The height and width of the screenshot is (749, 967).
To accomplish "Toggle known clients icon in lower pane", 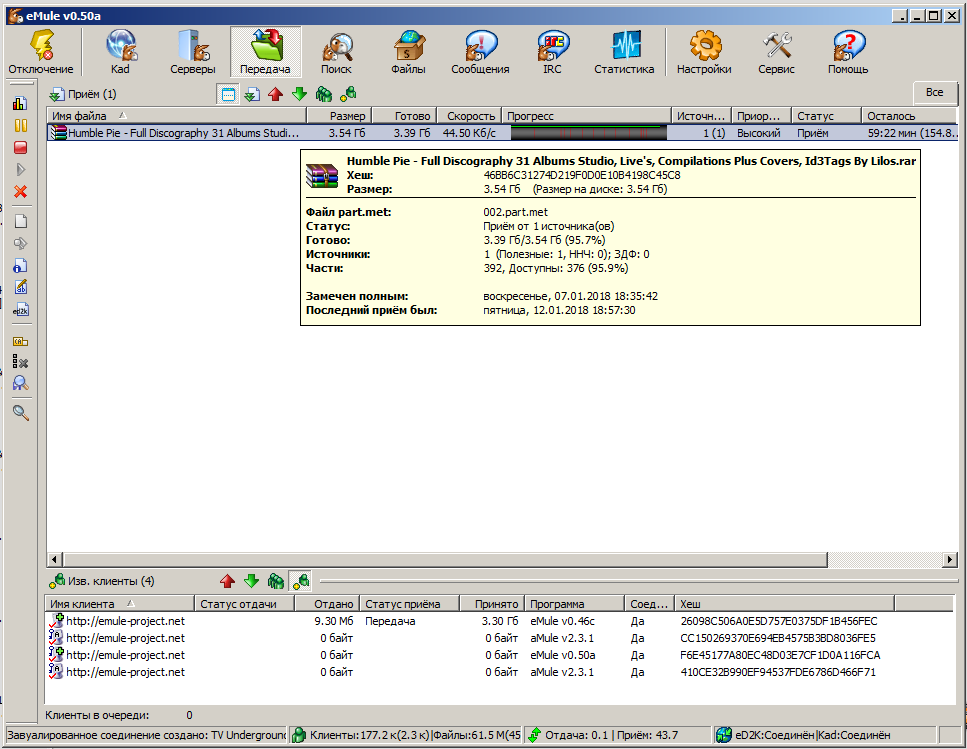I will coord(300,581).
